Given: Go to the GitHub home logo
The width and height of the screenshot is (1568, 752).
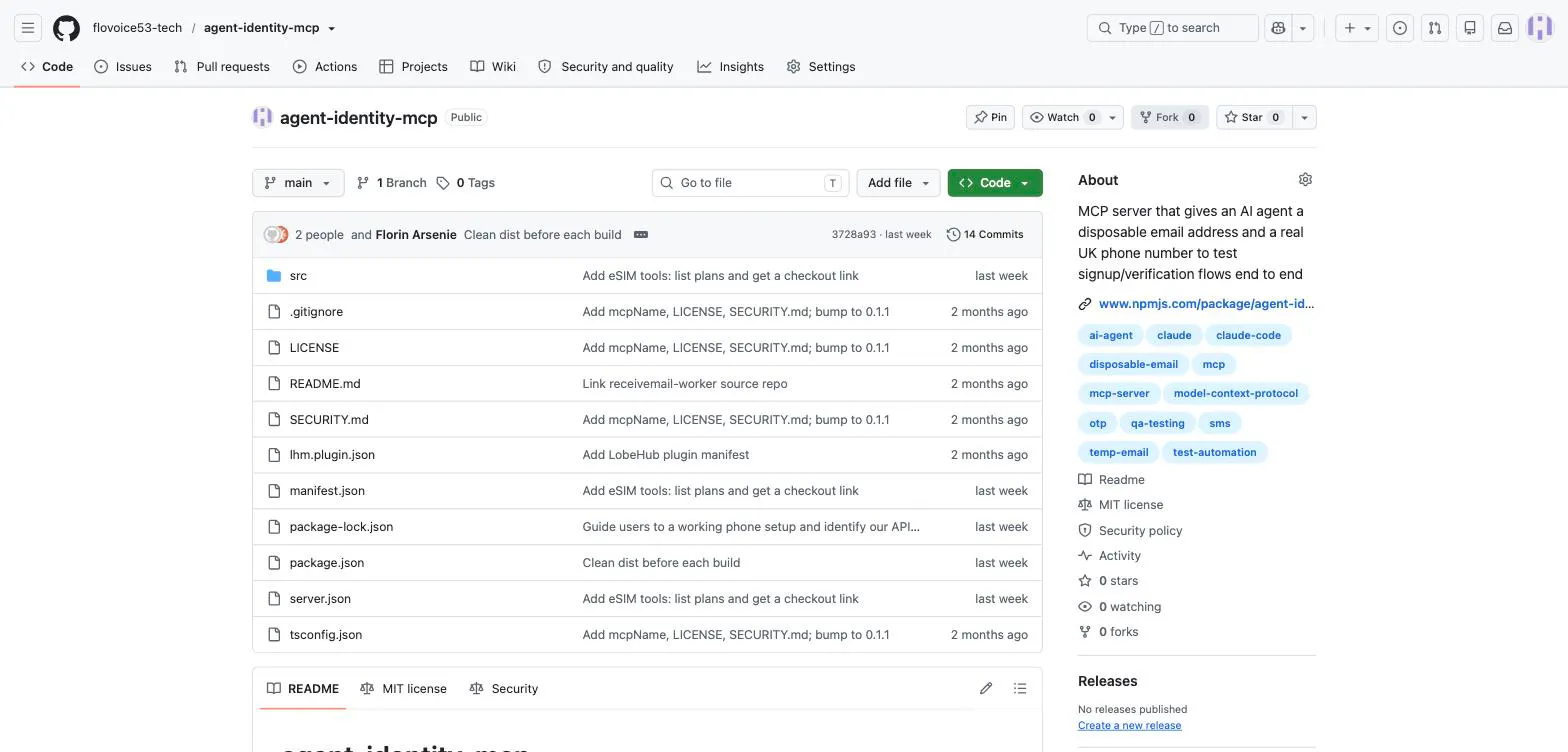Looking at the screenshot, I should [x=67, y=28].
